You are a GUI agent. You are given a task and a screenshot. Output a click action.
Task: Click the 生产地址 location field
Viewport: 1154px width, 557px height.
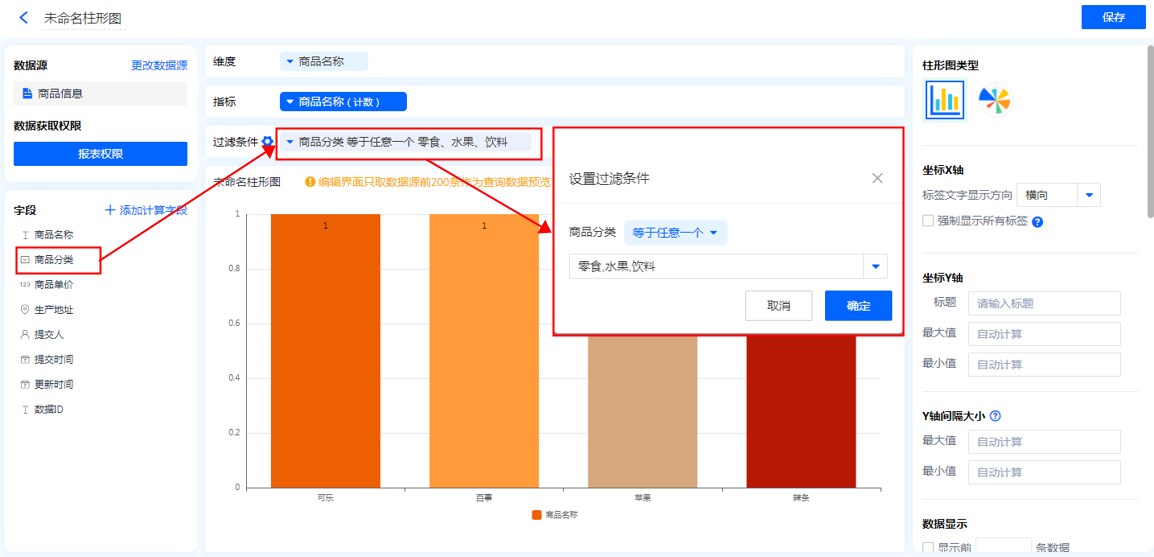pyautogui.click(x=53, y=310)
